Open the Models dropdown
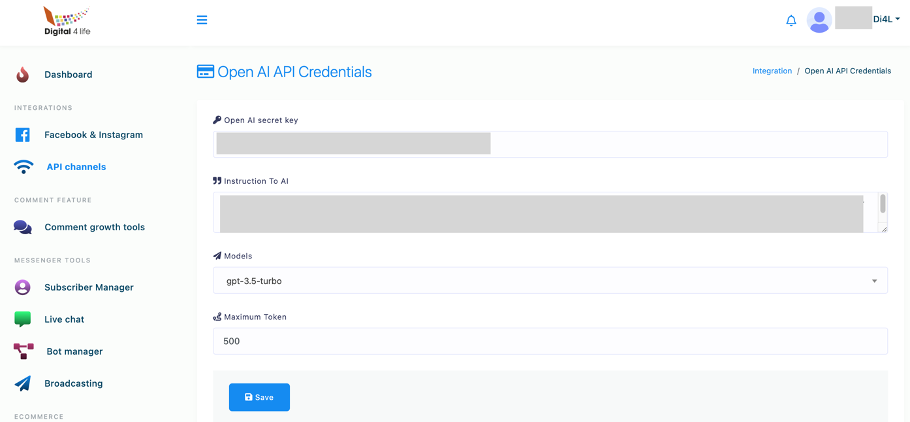 (x=550, y=281)
